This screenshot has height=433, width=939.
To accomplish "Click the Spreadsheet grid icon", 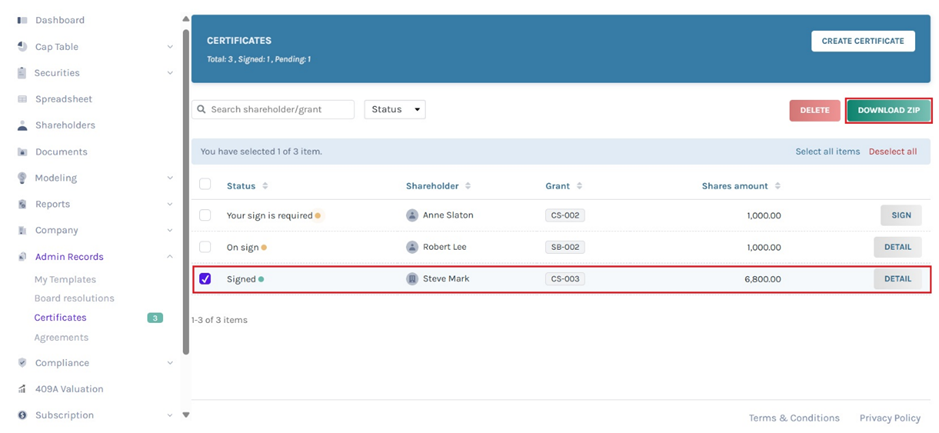I will click(x=22, y=99).
